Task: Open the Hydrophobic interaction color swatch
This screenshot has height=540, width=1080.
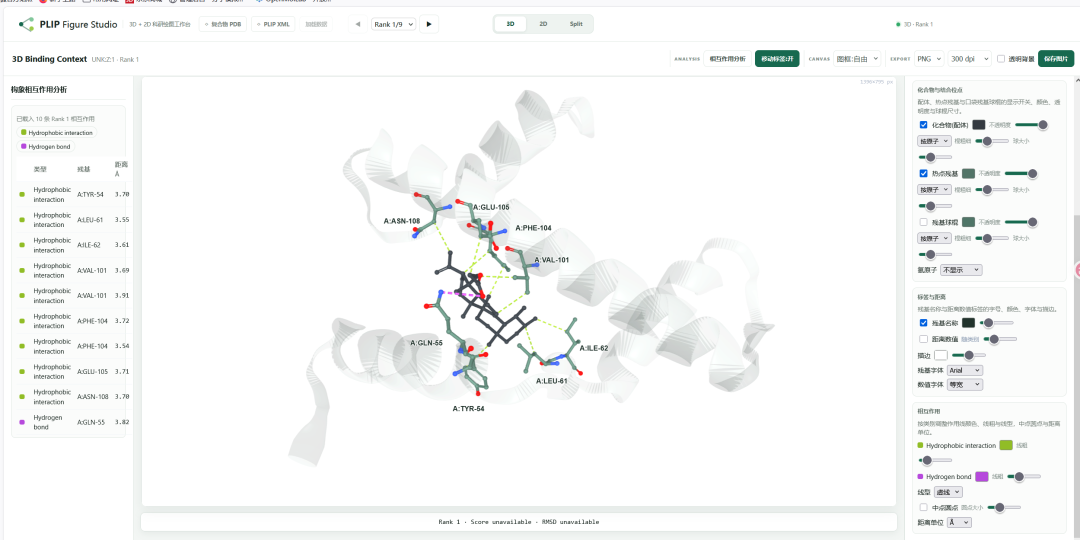Action: (1006, 445)
